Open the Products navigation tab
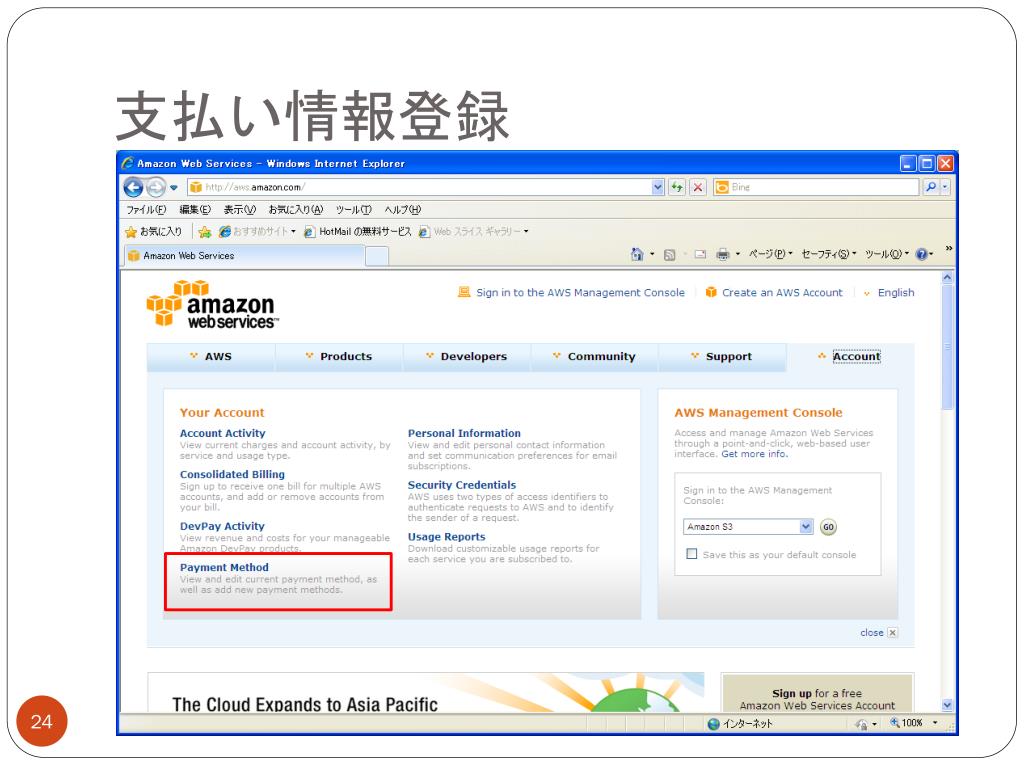Screen dimensions: 1024x768 click(339, 357)
